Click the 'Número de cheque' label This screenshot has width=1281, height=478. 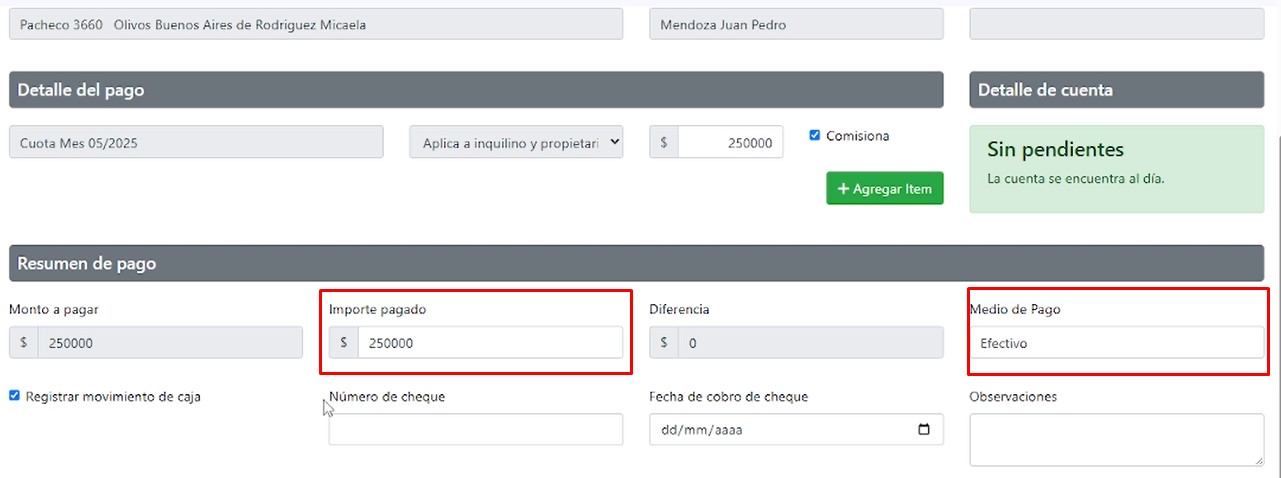pyautogui.click(x=387, y=396)
